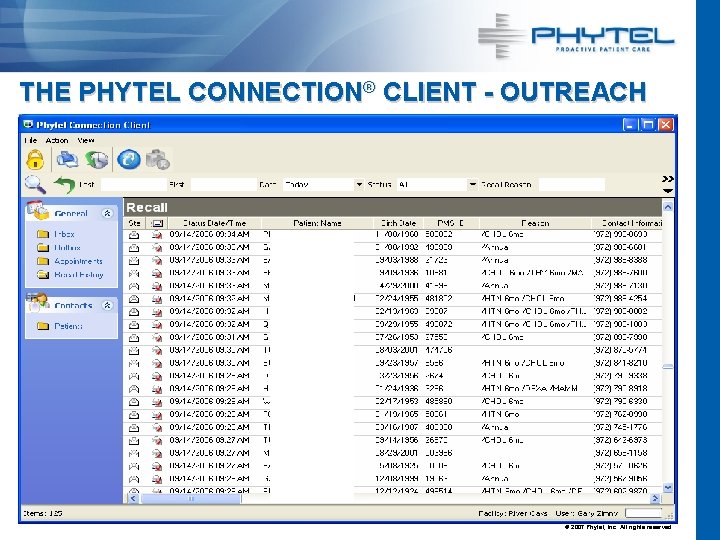Click the birth date 02/24/1955 cell
720x540 pixels.
click(x=397, y=298)
